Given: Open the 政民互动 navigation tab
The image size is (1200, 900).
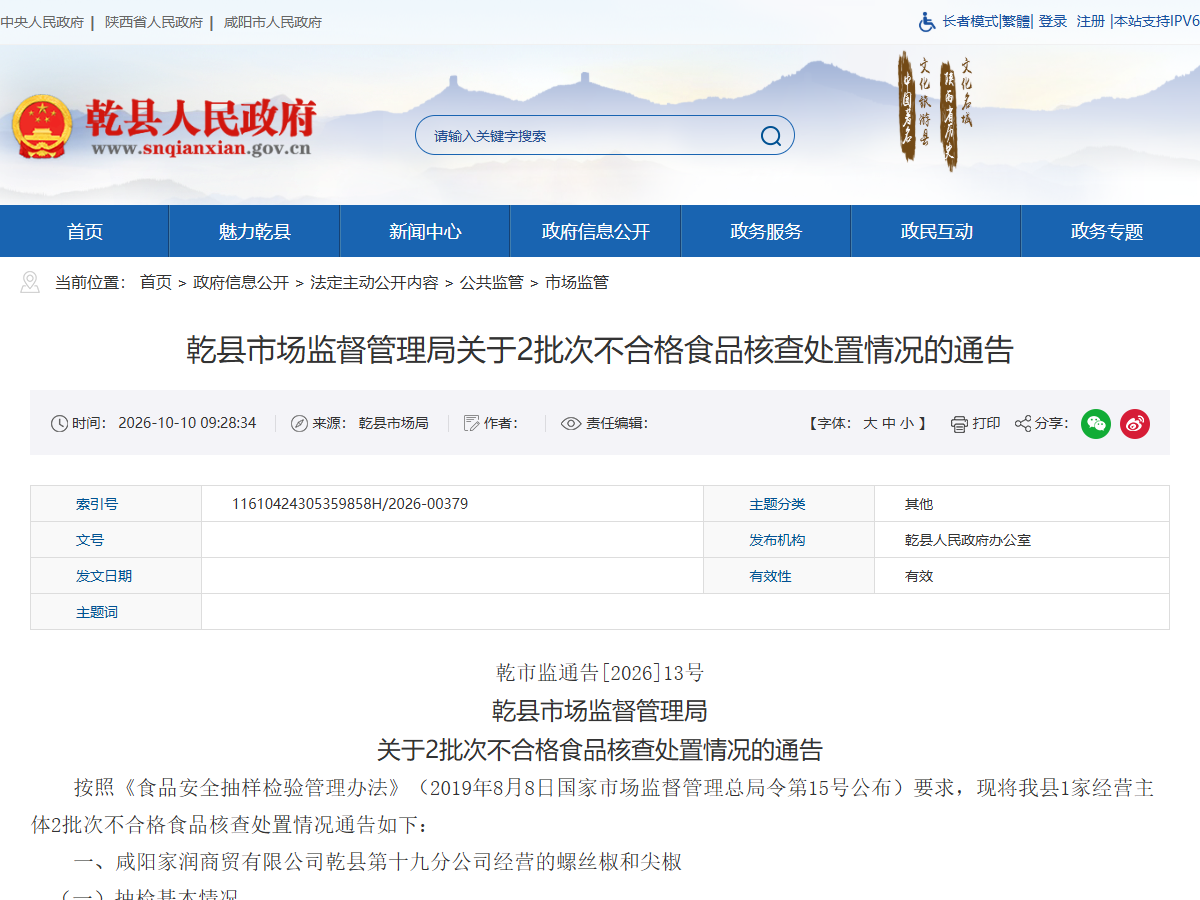Looking at the screenshot, I should click(936, 231).
